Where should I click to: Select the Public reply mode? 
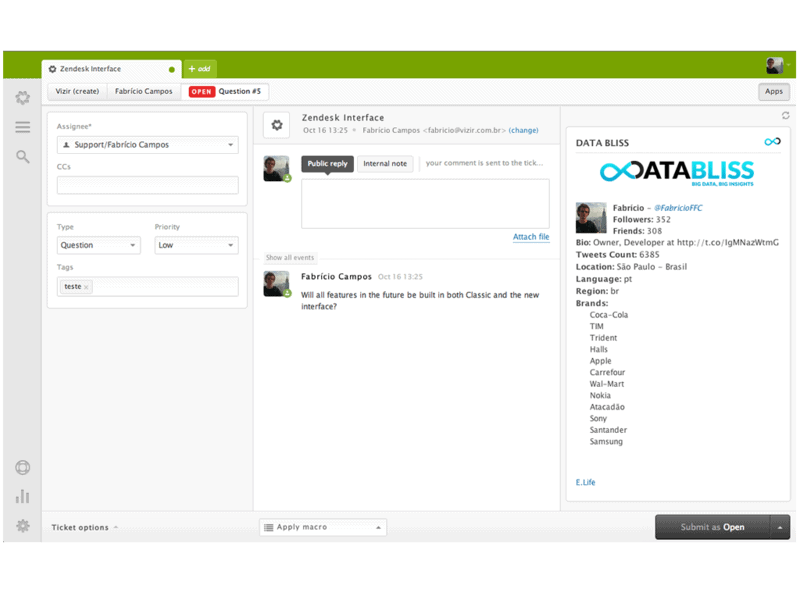tap(327, 164)
